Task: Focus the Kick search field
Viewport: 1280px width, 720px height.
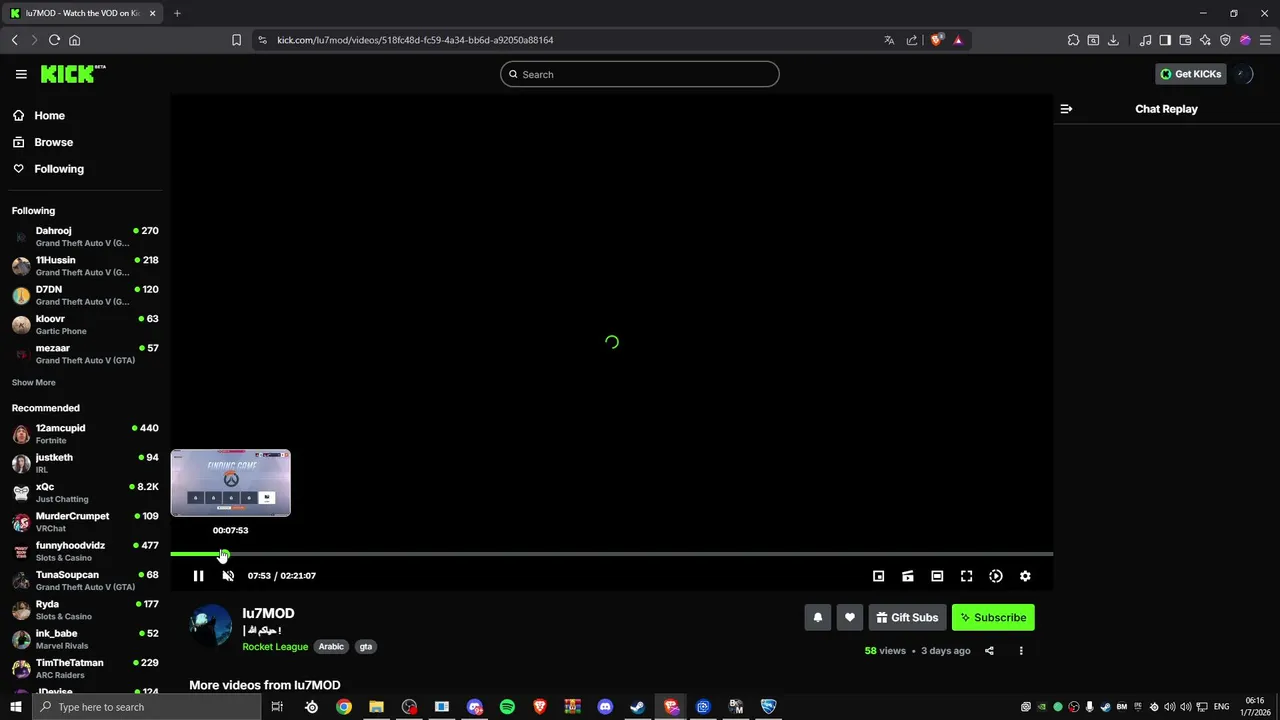Action: (640, 74)
